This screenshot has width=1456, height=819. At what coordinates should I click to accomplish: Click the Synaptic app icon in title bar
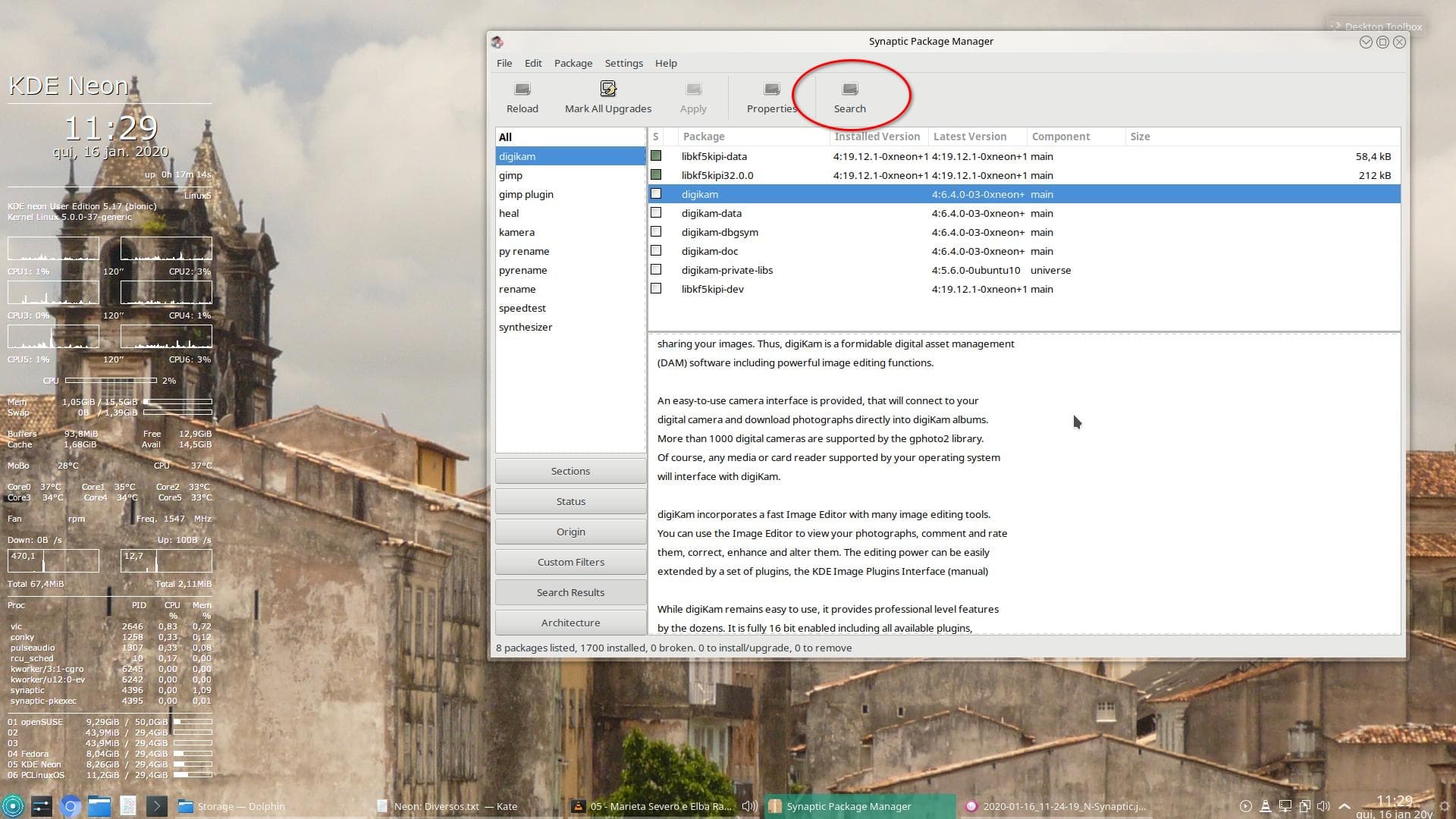(x=497, y=42)
